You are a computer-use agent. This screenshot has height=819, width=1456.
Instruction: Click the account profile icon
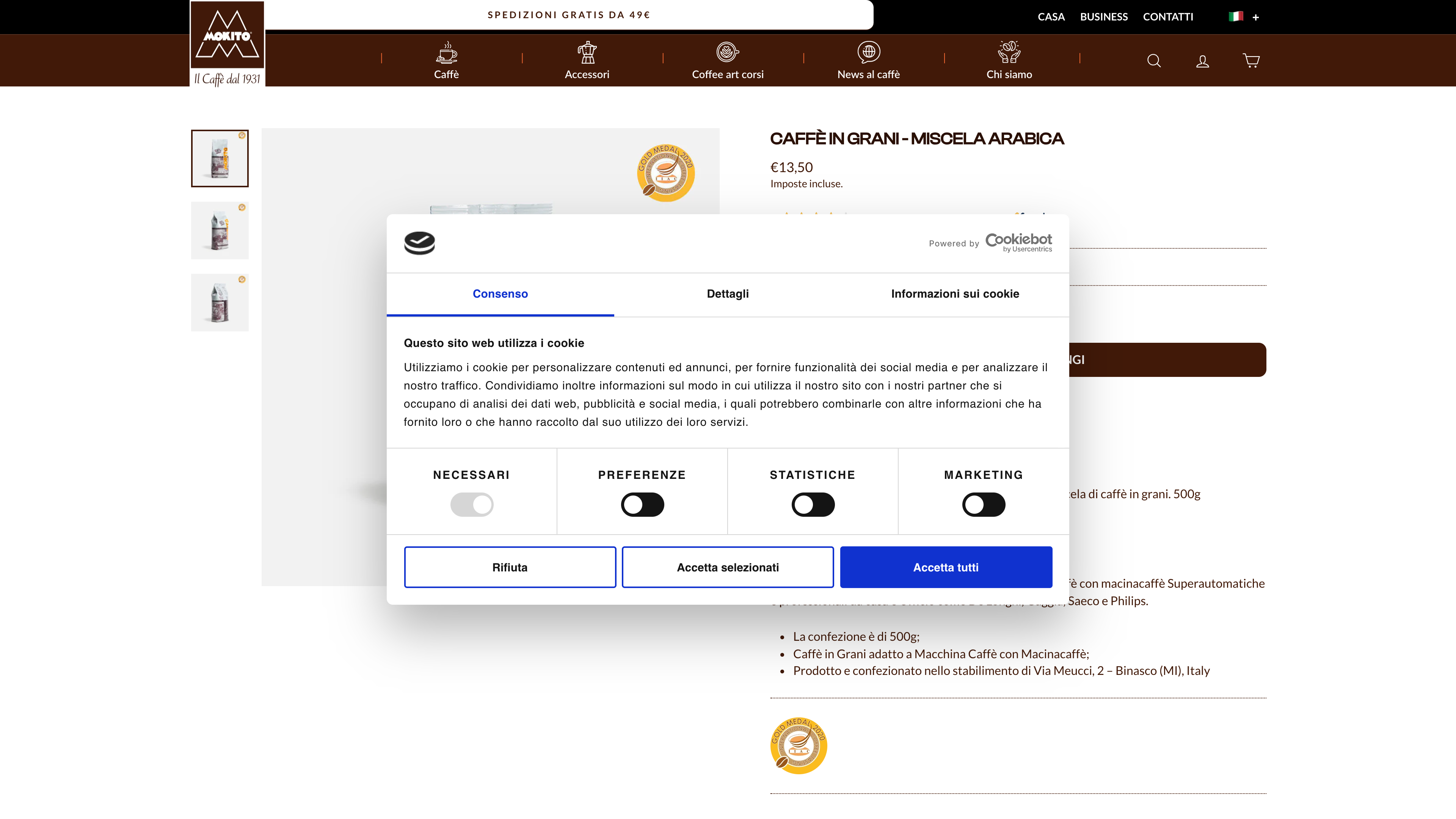[x=1202, y=61]
